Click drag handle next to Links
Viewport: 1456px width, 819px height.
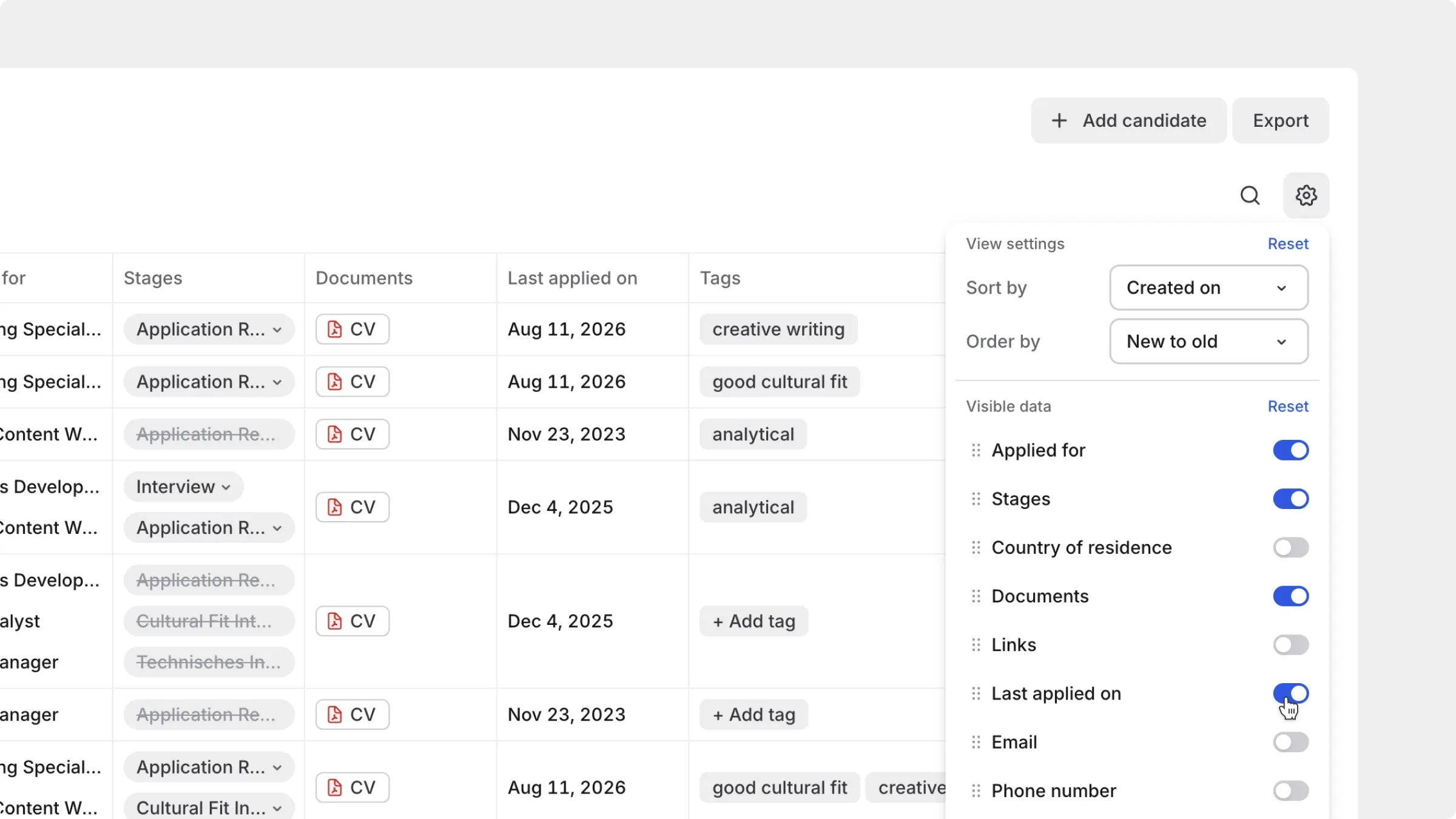976,645
